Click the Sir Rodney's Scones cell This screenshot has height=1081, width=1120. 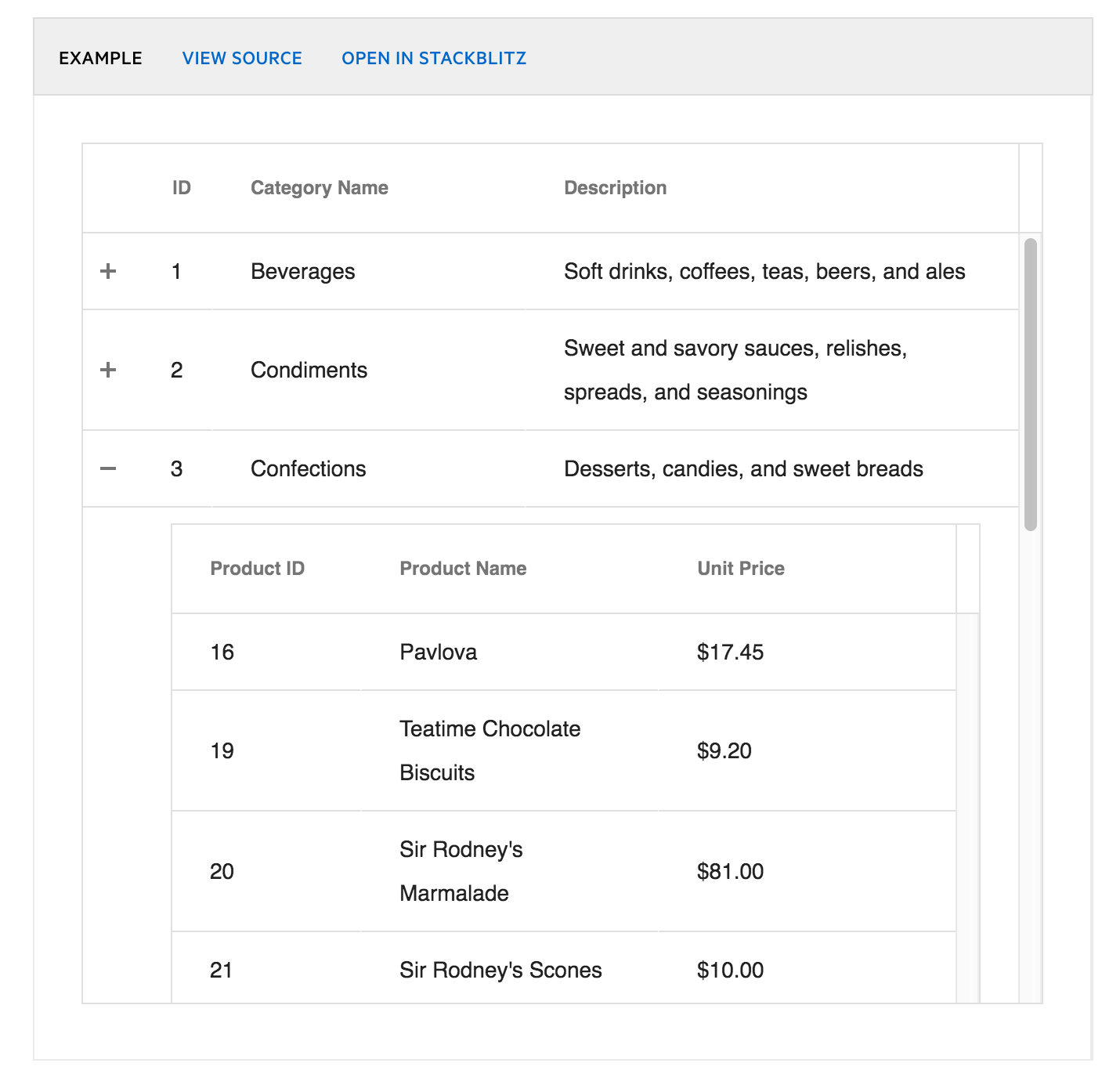click(x=509, y=970)
